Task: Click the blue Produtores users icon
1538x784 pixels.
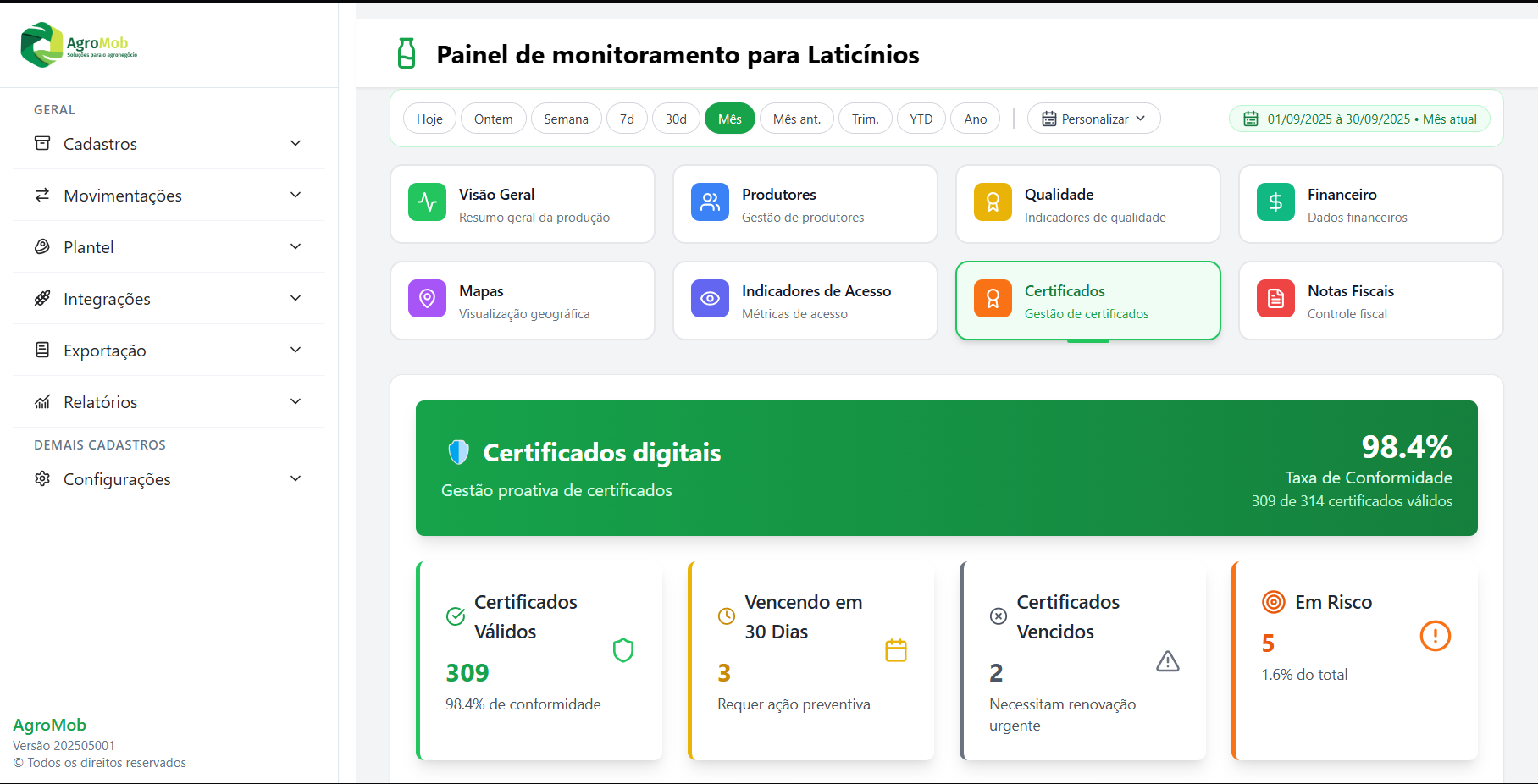Action: click(x=710, y=202)
